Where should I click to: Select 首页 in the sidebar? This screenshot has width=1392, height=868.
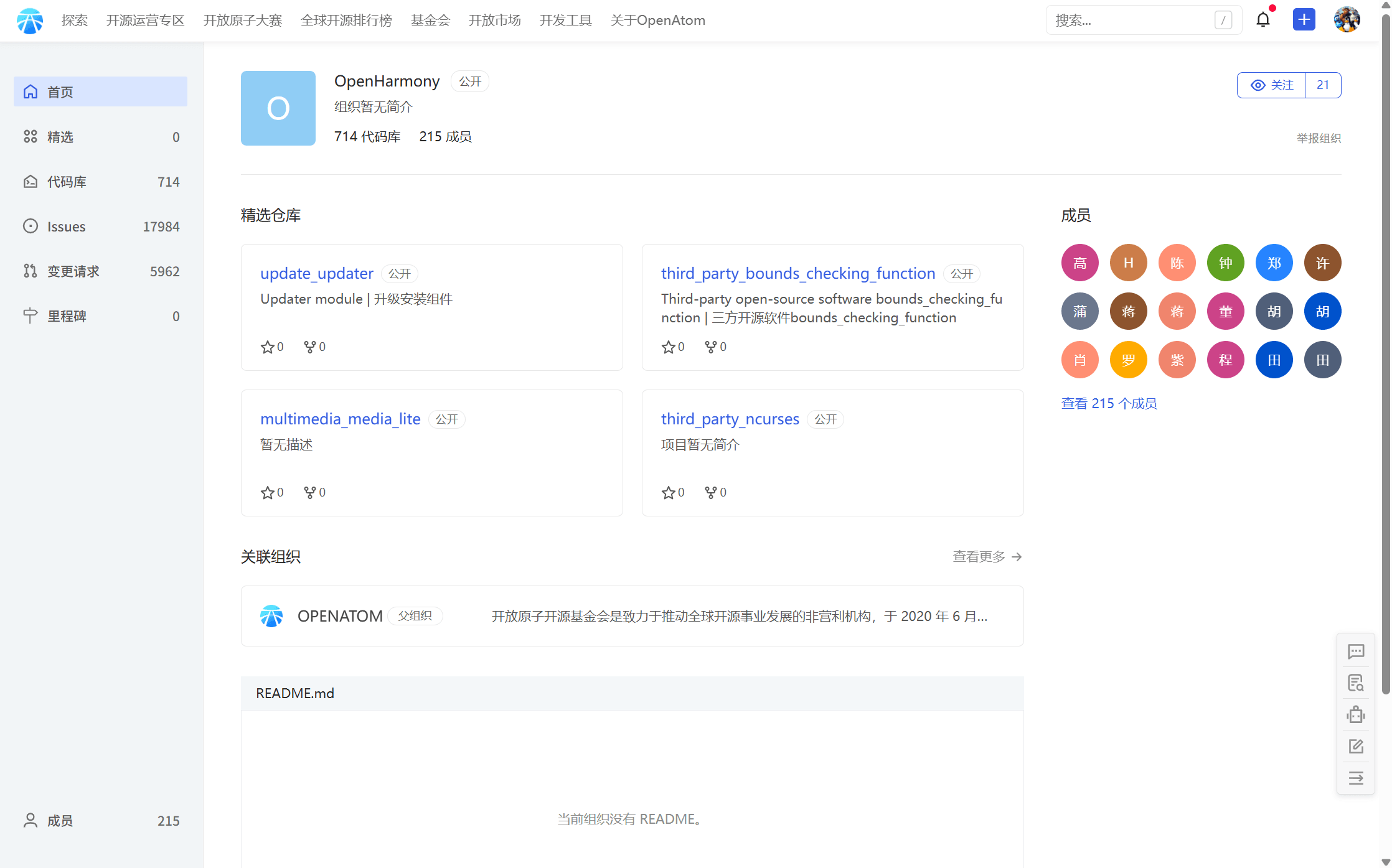pyautogui.click(x=100, y=91)
